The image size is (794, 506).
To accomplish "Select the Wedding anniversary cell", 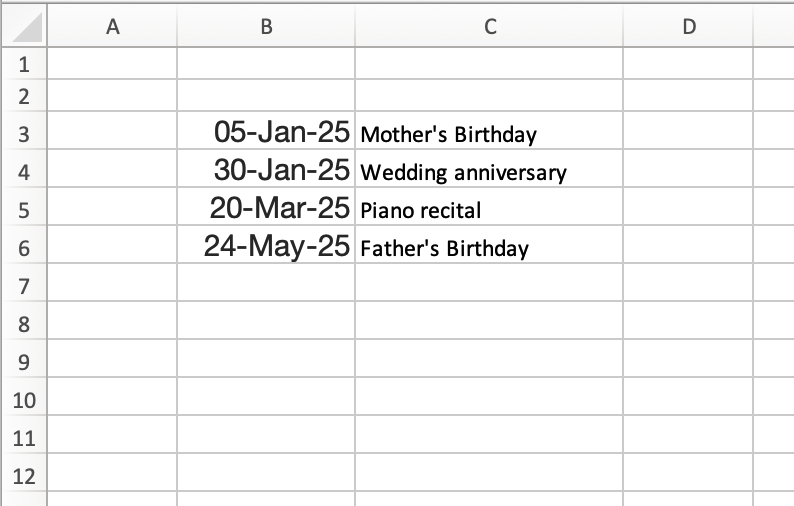I will tap(489, 169).
